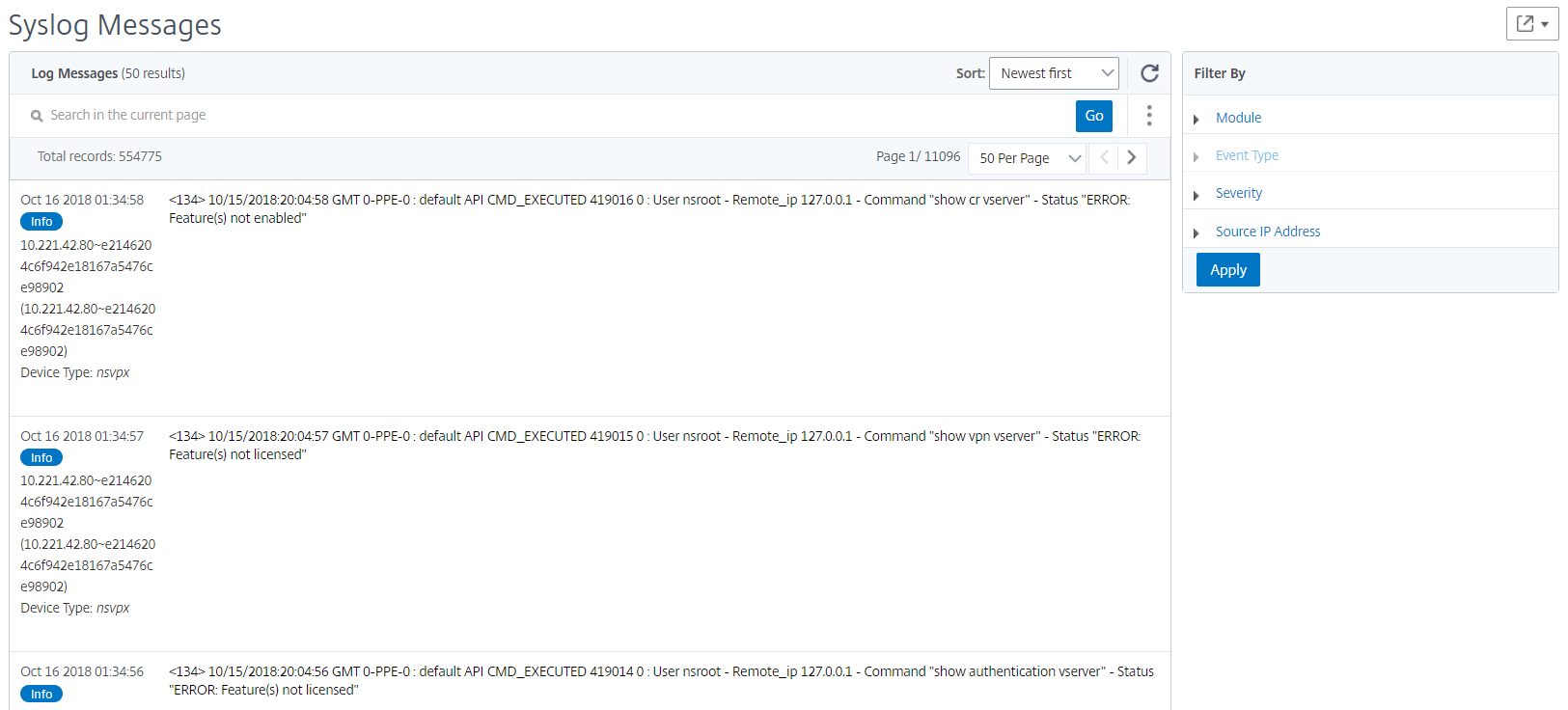Click the Page 1/ 11096 indicator

tap(918, 156)
